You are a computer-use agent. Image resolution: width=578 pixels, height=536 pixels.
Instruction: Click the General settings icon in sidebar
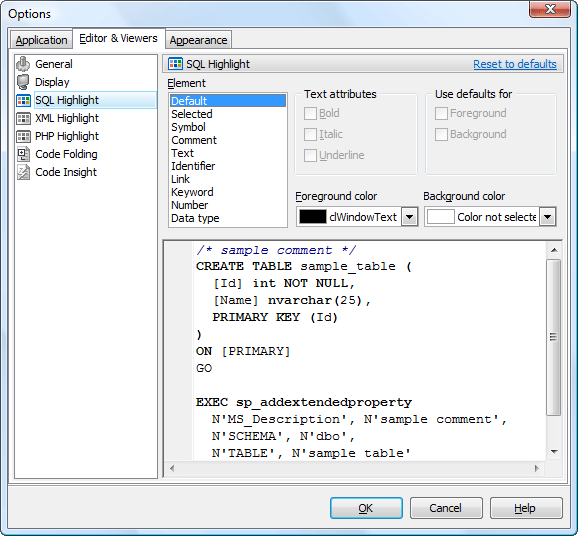pyautogui.click(x=23, y=64)
